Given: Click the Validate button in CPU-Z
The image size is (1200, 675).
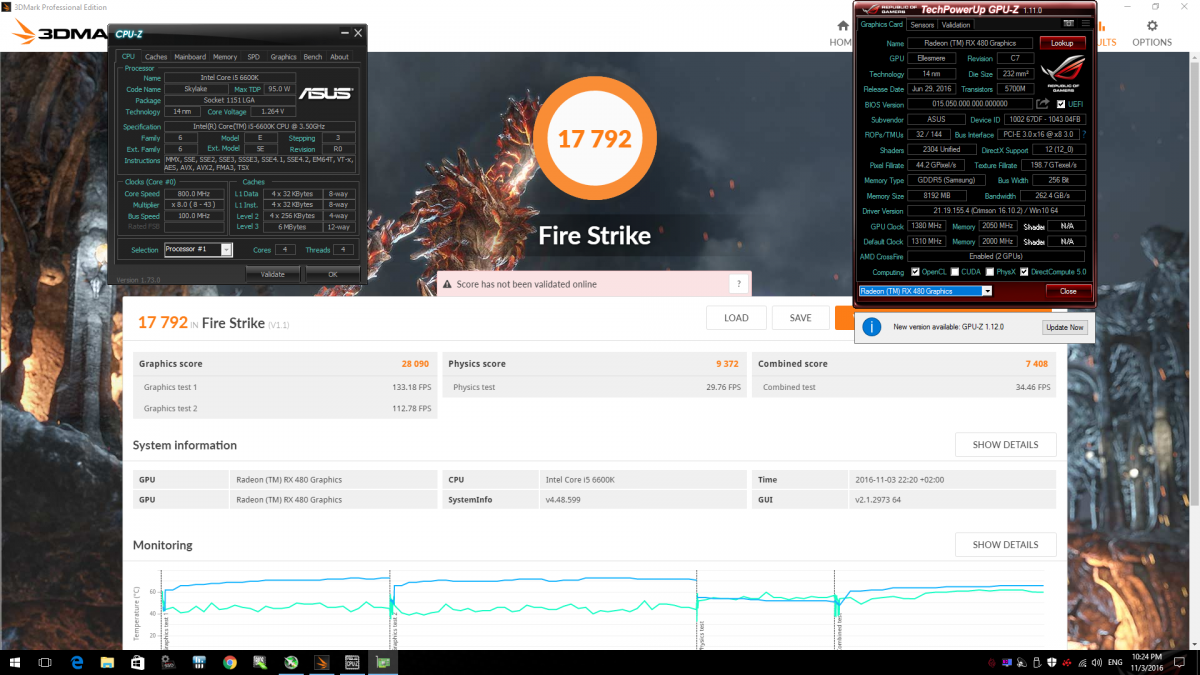Looking at the screenshot, I should click(273, 273).
